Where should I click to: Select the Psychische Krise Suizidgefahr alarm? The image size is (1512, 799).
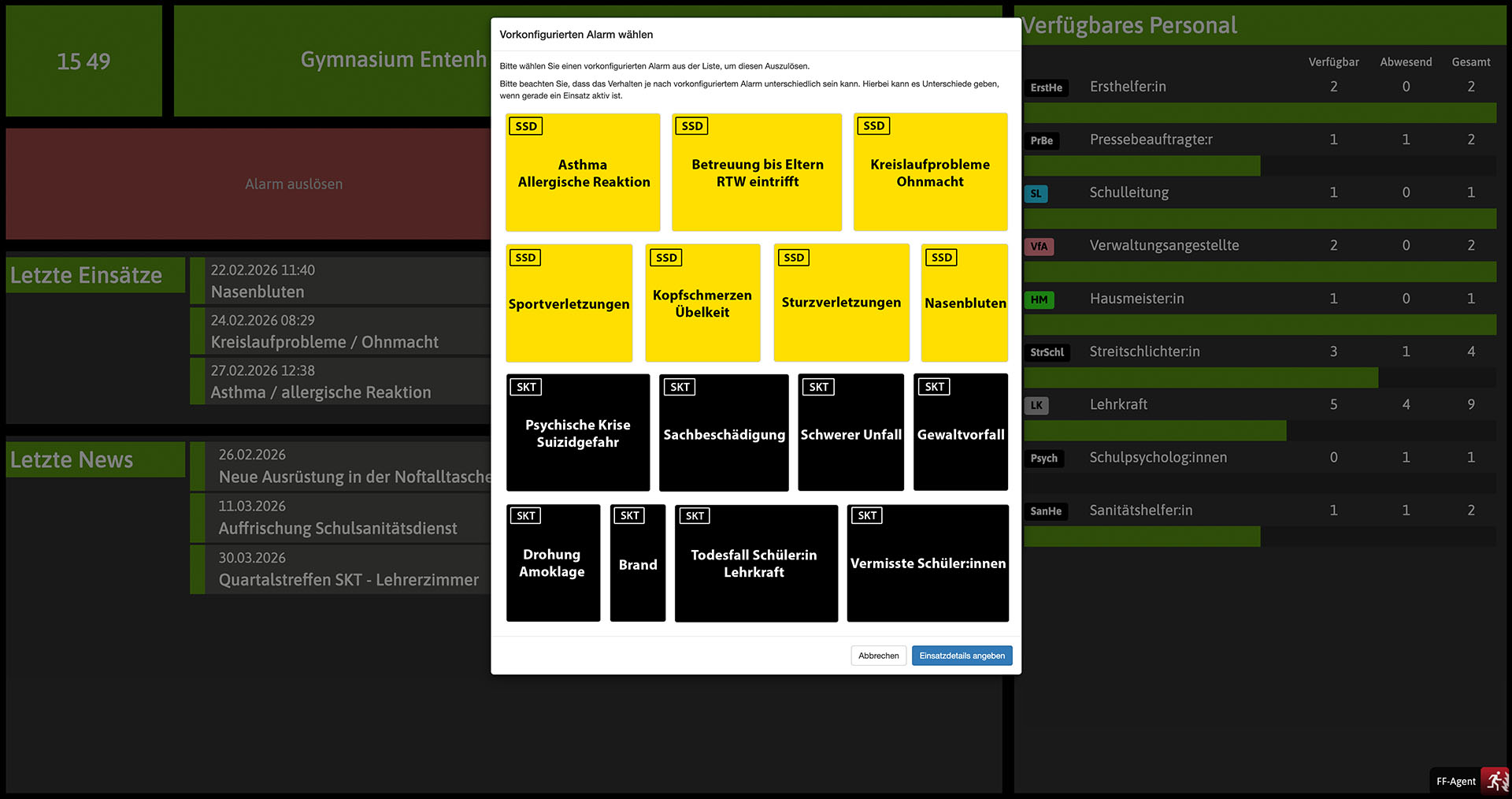pyautogui.click(x=578, y=433)
